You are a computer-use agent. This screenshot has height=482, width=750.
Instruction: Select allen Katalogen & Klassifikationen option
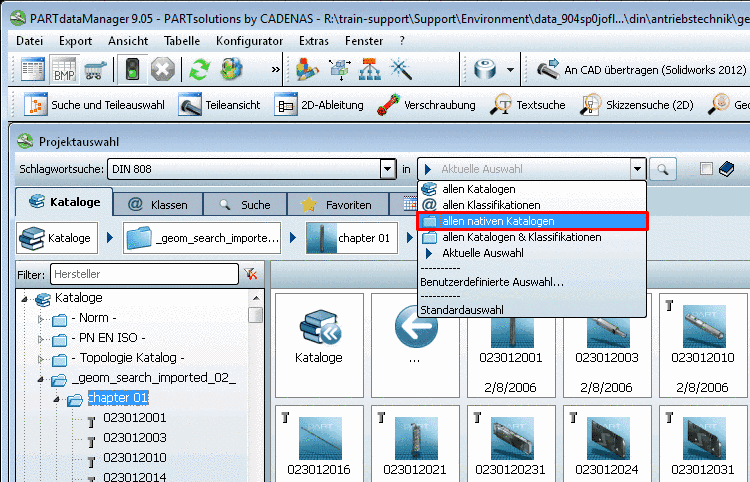[532, 237]
